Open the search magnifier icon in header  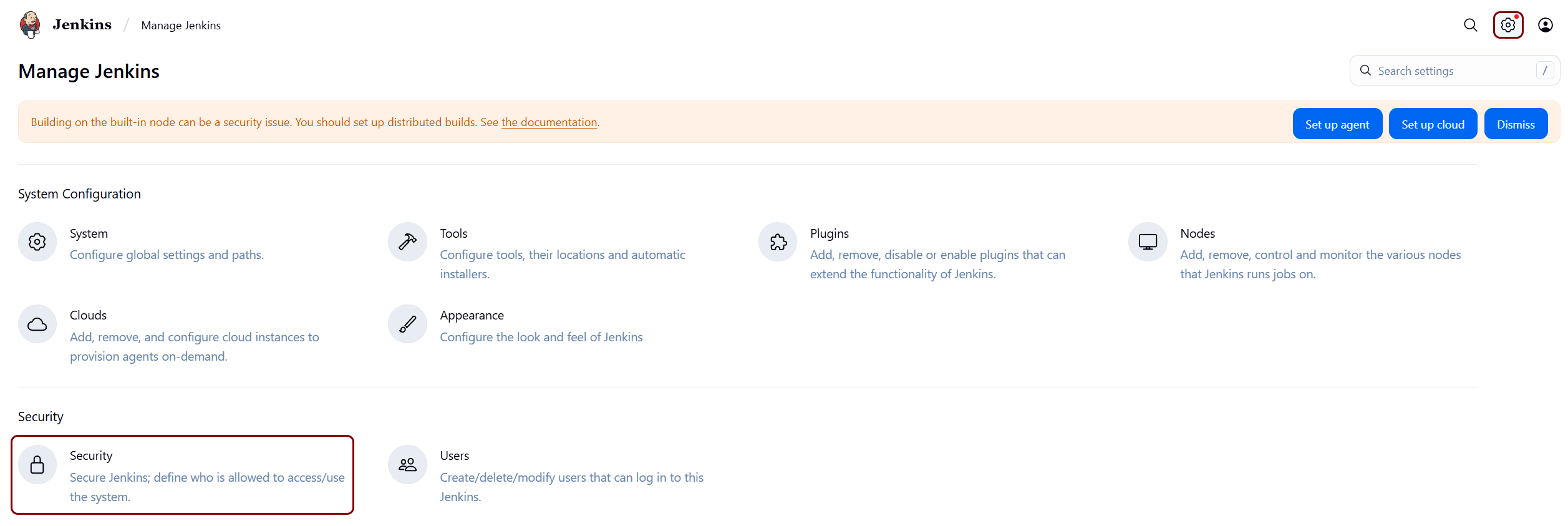point(1470,25)
